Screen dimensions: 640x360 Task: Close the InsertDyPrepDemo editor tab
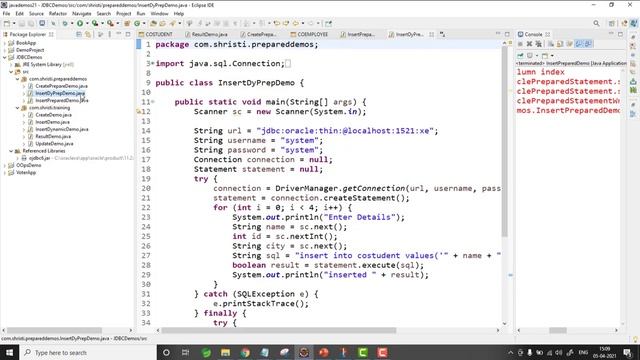[x=431, y=35]
